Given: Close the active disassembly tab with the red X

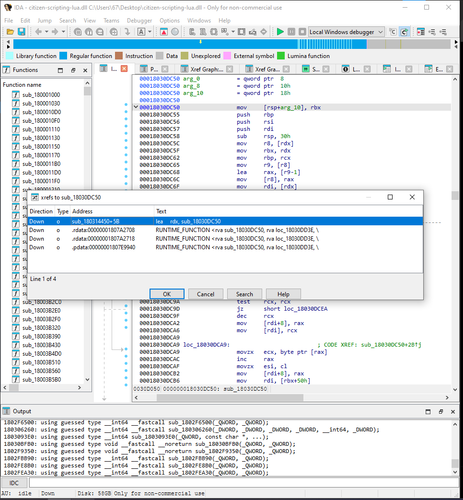Looking at the screenshot, I should click(x=124, y=69).
